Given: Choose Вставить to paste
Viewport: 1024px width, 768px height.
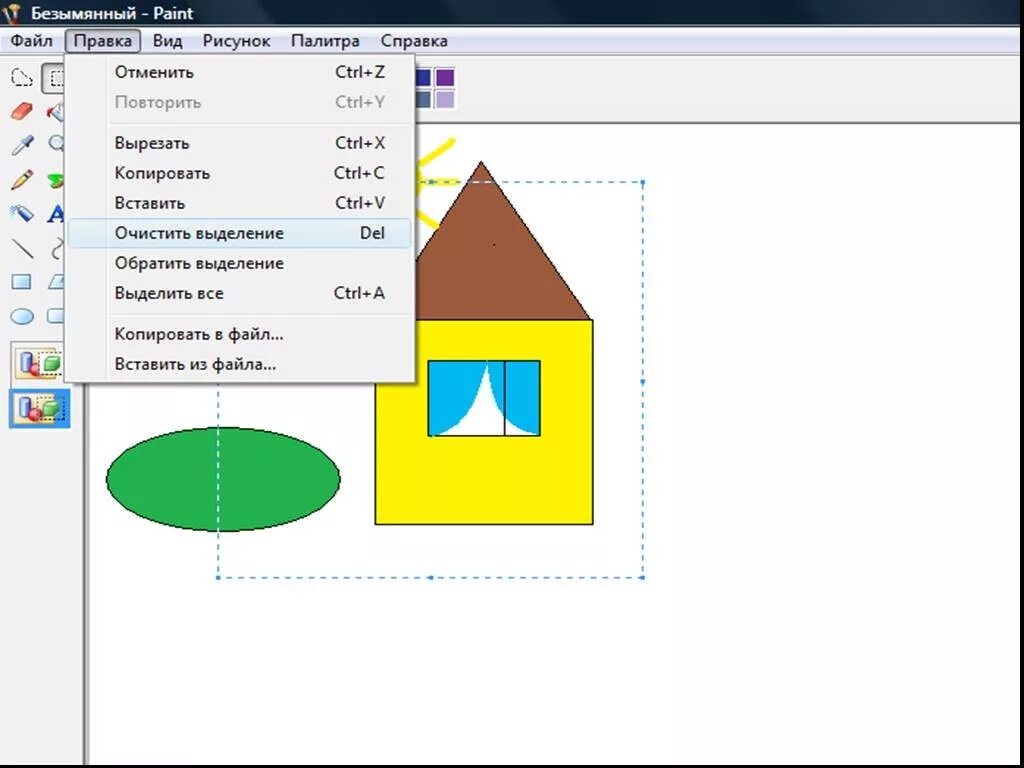Looking at the screenshot, I should (x=240, y=203).
